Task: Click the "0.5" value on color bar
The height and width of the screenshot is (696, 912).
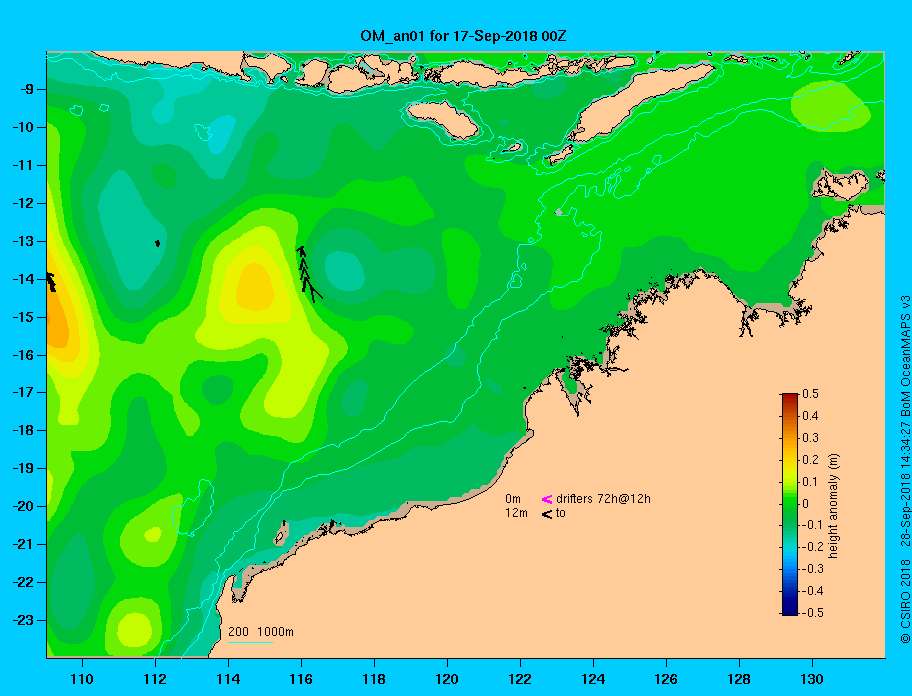Action: click(810, 394)
